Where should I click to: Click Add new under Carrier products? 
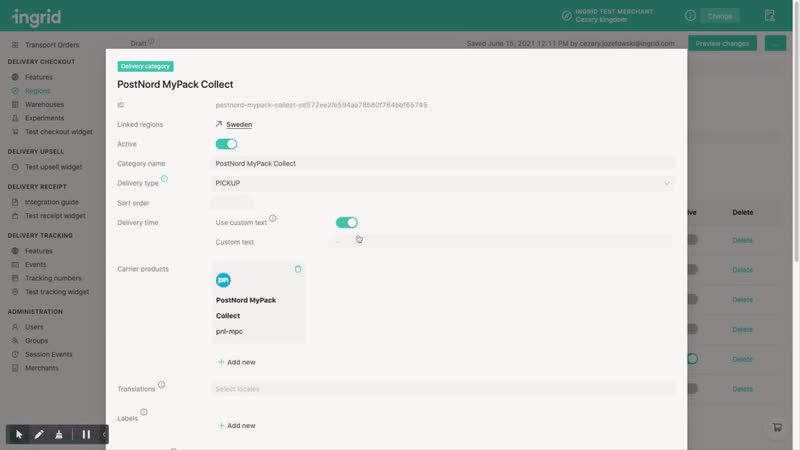pyautogui.click(x=236, y=362)
